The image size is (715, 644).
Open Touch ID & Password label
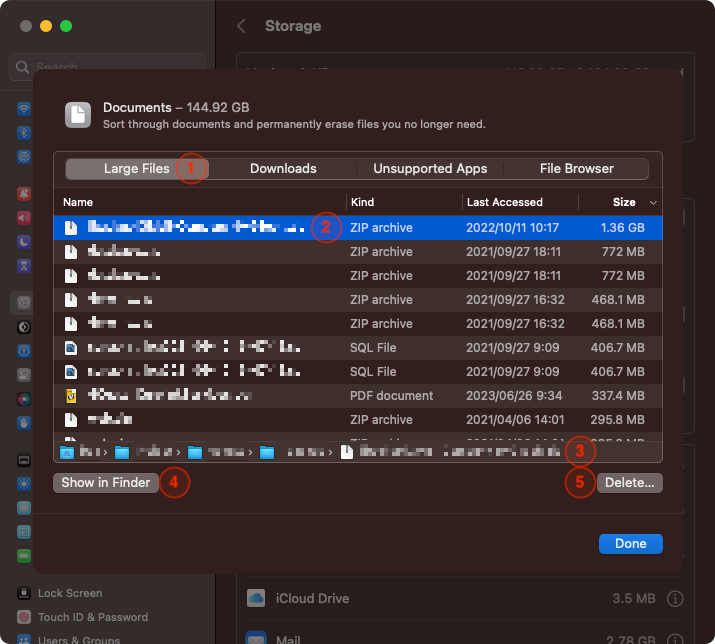pos(93,617)
